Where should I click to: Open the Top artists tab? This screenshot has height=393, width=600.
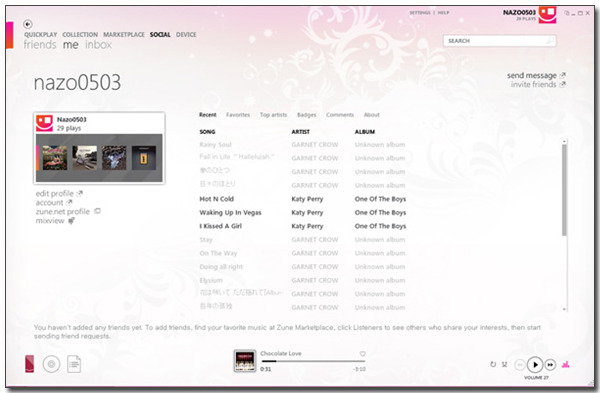[273, 115]
